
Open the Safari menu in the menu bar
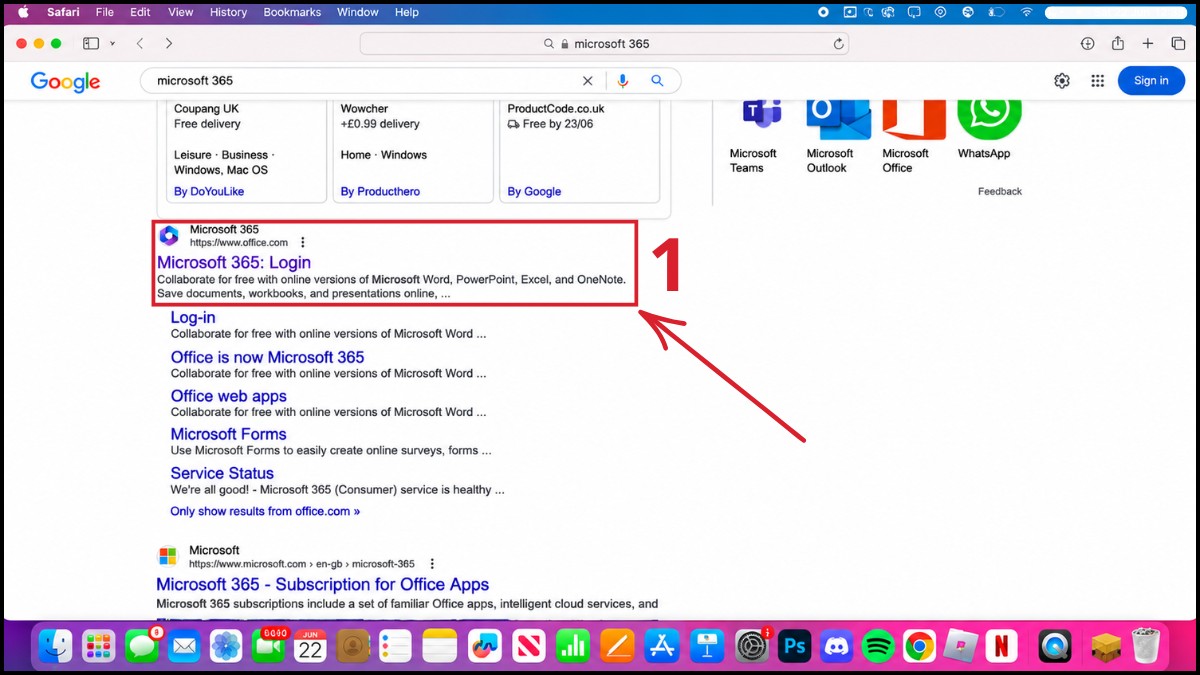(x=64, y=12)
